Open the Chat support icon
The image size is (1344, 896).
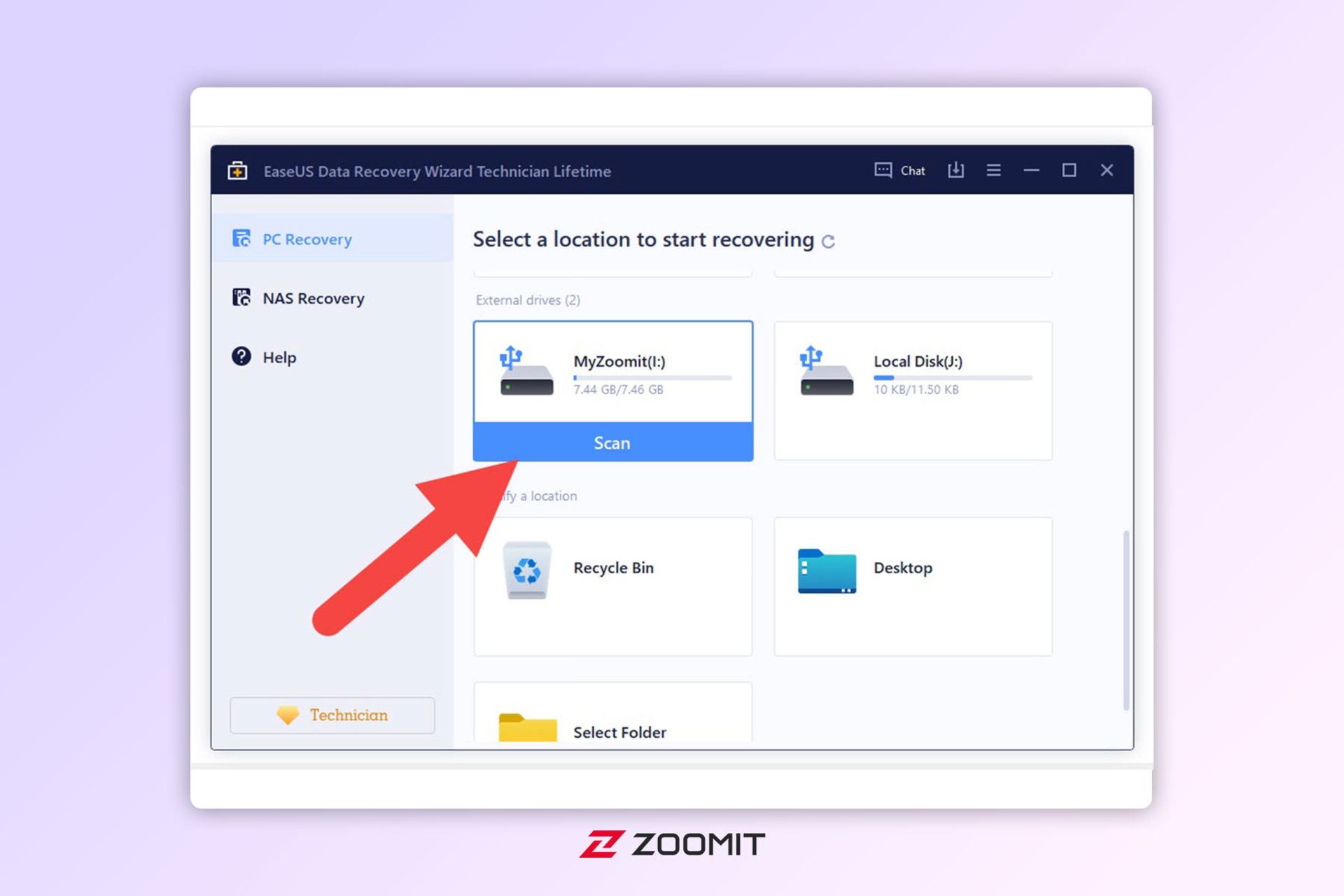coord(883,170)
